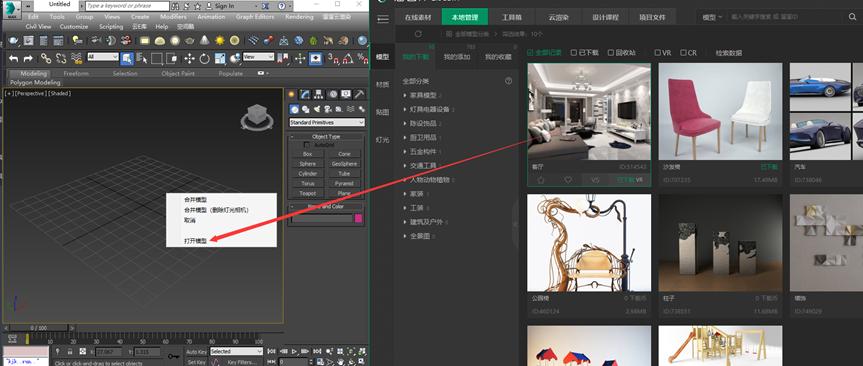Open the Modifiers menu
Viewport: 863px width, 366px height.
coord(173,17)
